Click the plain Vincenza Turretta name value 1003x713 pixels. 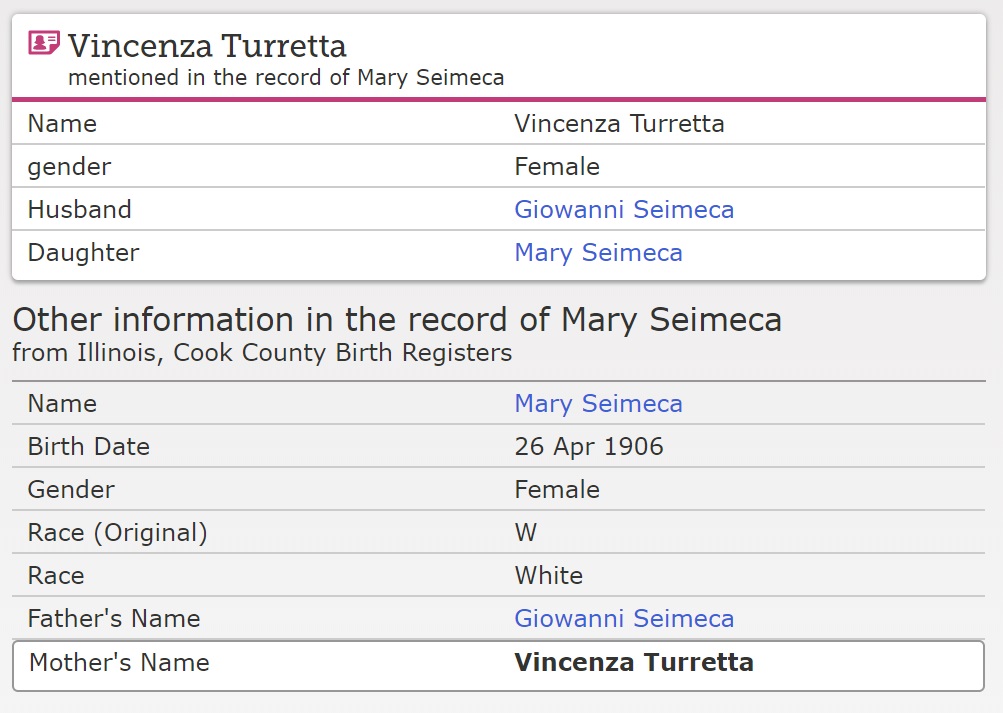click(619, 124)
